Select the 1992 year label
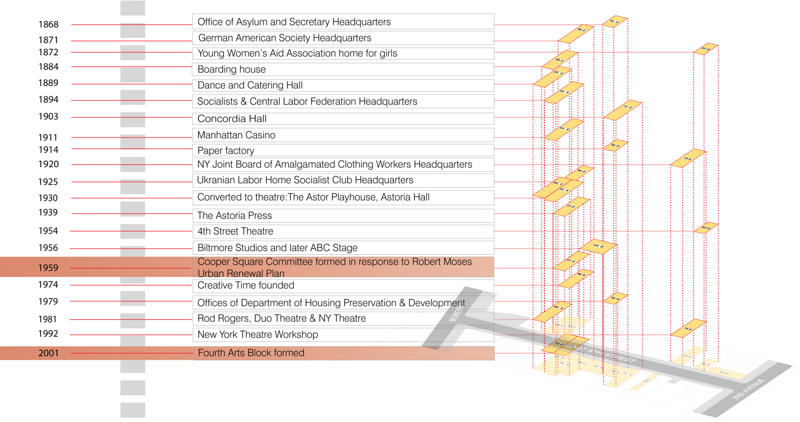800x422 pixels. [x=48, y=334]
